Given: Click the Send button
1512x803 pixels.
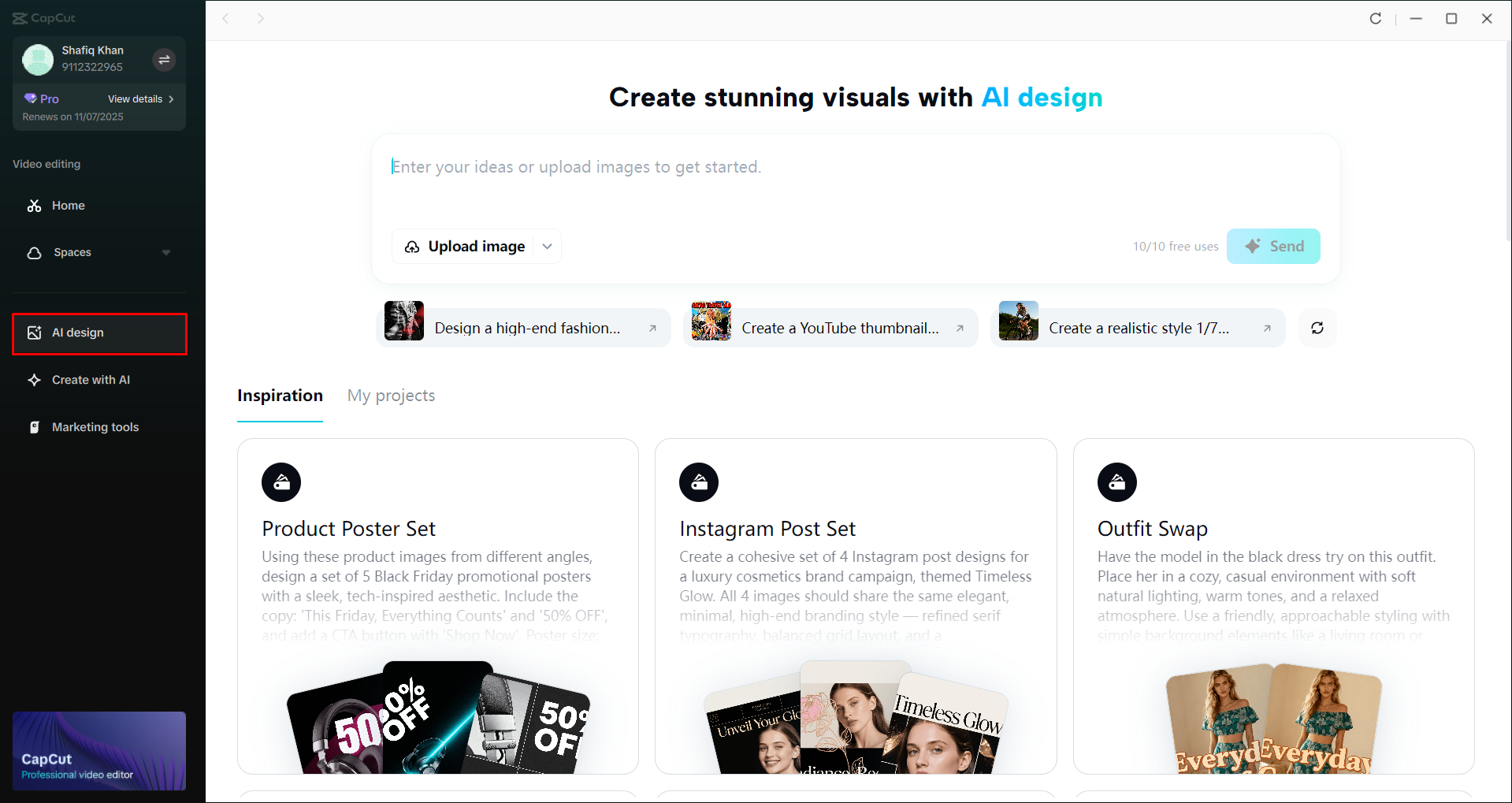Looking at the screenshot, I should [1273, 246].
